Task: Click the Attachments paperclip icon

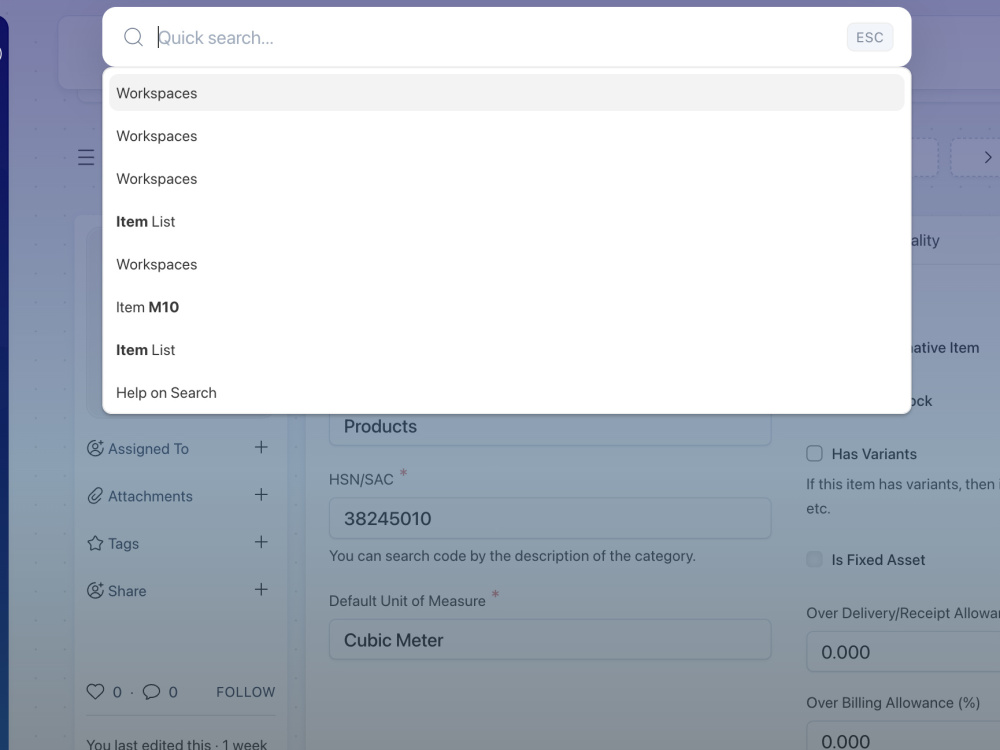Action: click(95, 496)
